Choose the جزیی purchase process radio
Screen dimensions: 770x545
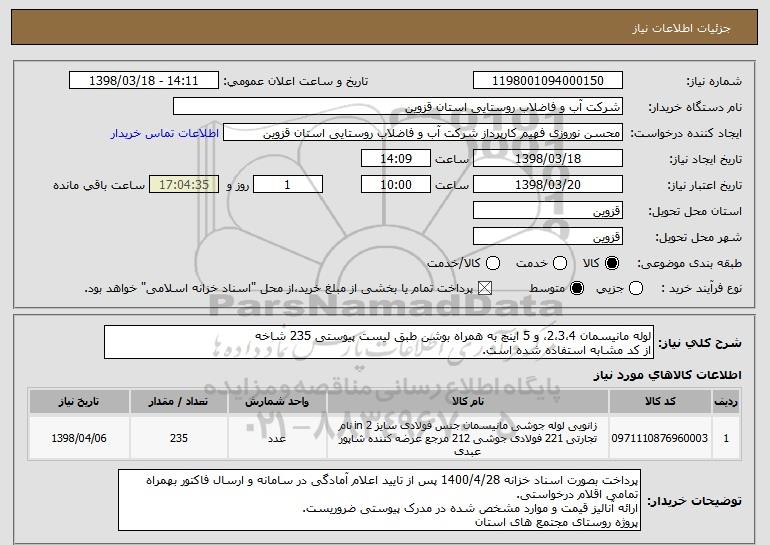pyautogui.click(x=636, y=288)
